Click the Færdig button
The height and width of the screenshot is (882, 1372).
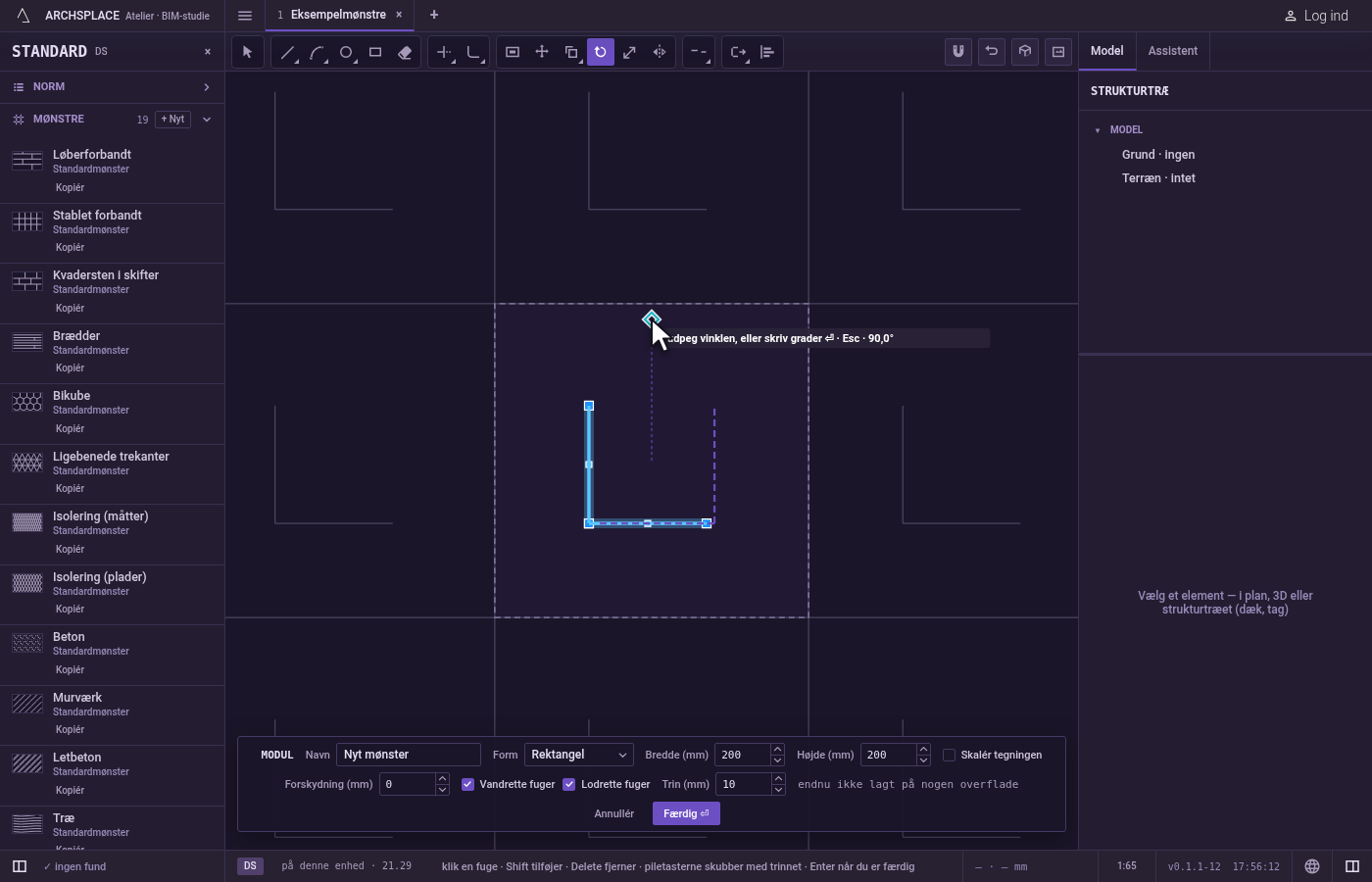686,813
